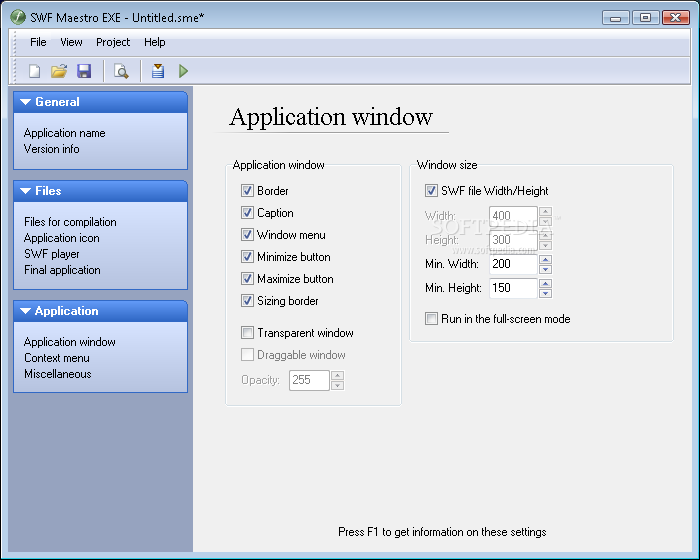Decrease Min. Width with down arrow

tap(545, 269)
